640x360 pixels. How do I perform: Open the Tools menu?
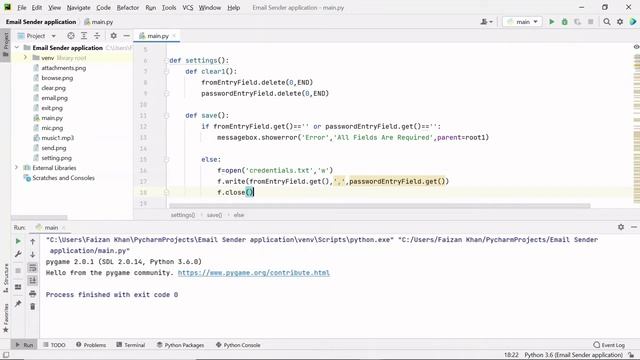coord(169,7)
